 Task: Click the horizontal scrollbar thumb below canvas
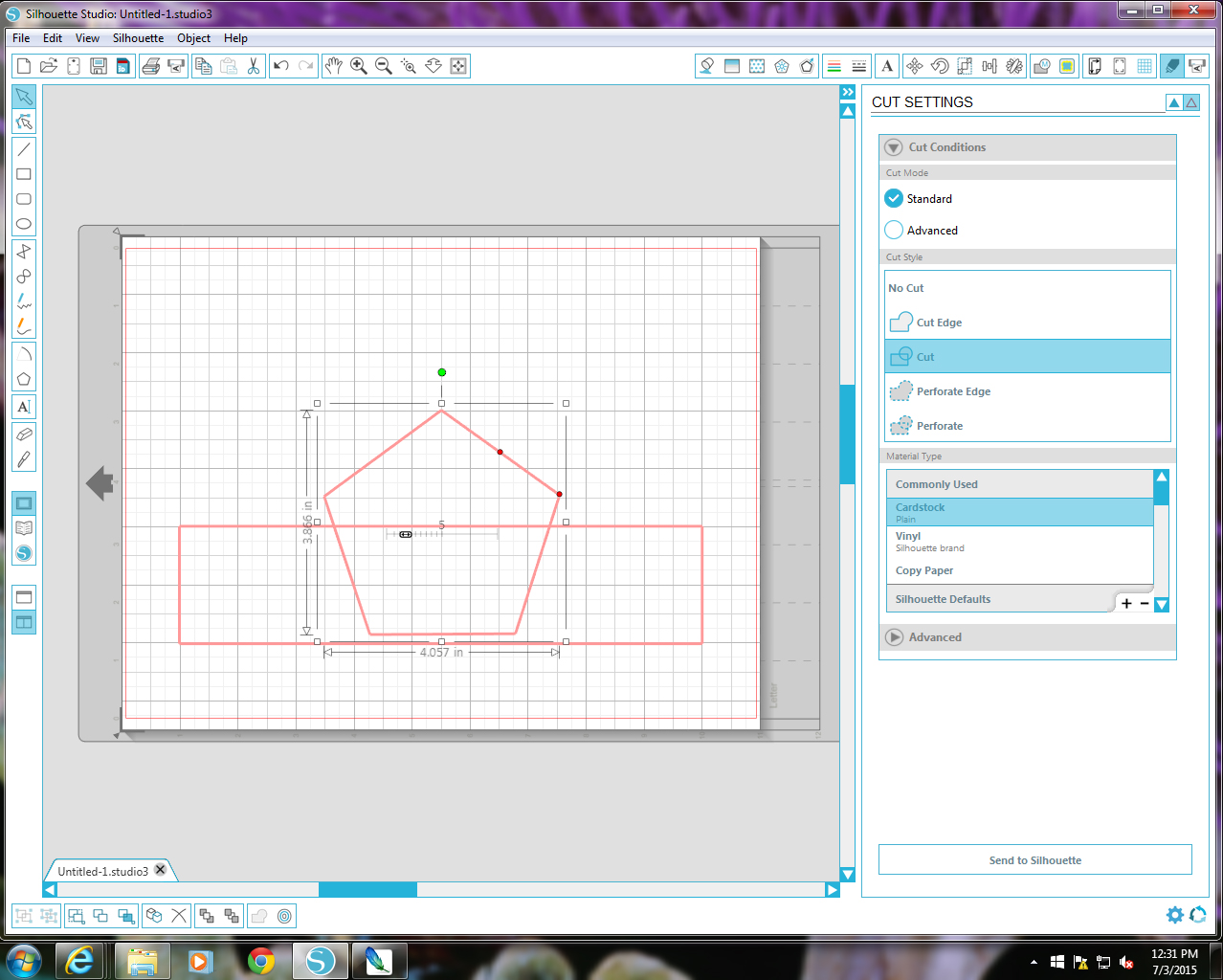(367, 890)
